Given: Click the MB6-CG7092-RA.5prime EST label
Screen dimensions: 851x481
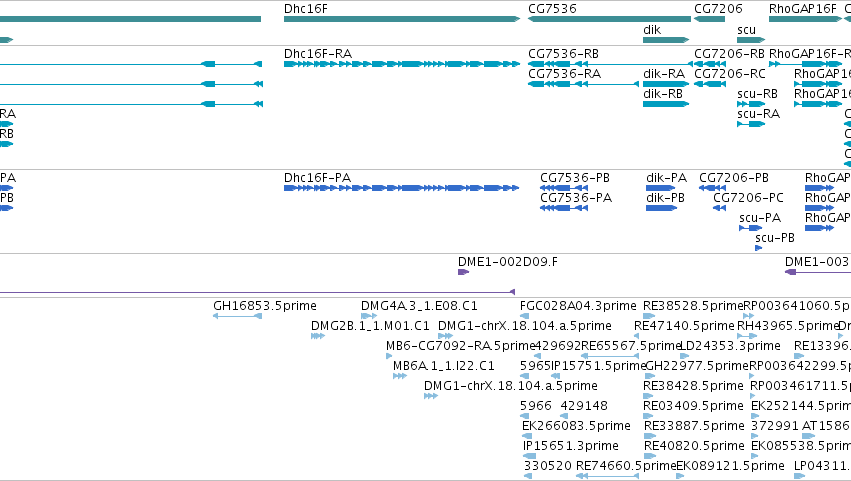Looking at the screenshot, I should pos(460,346).
